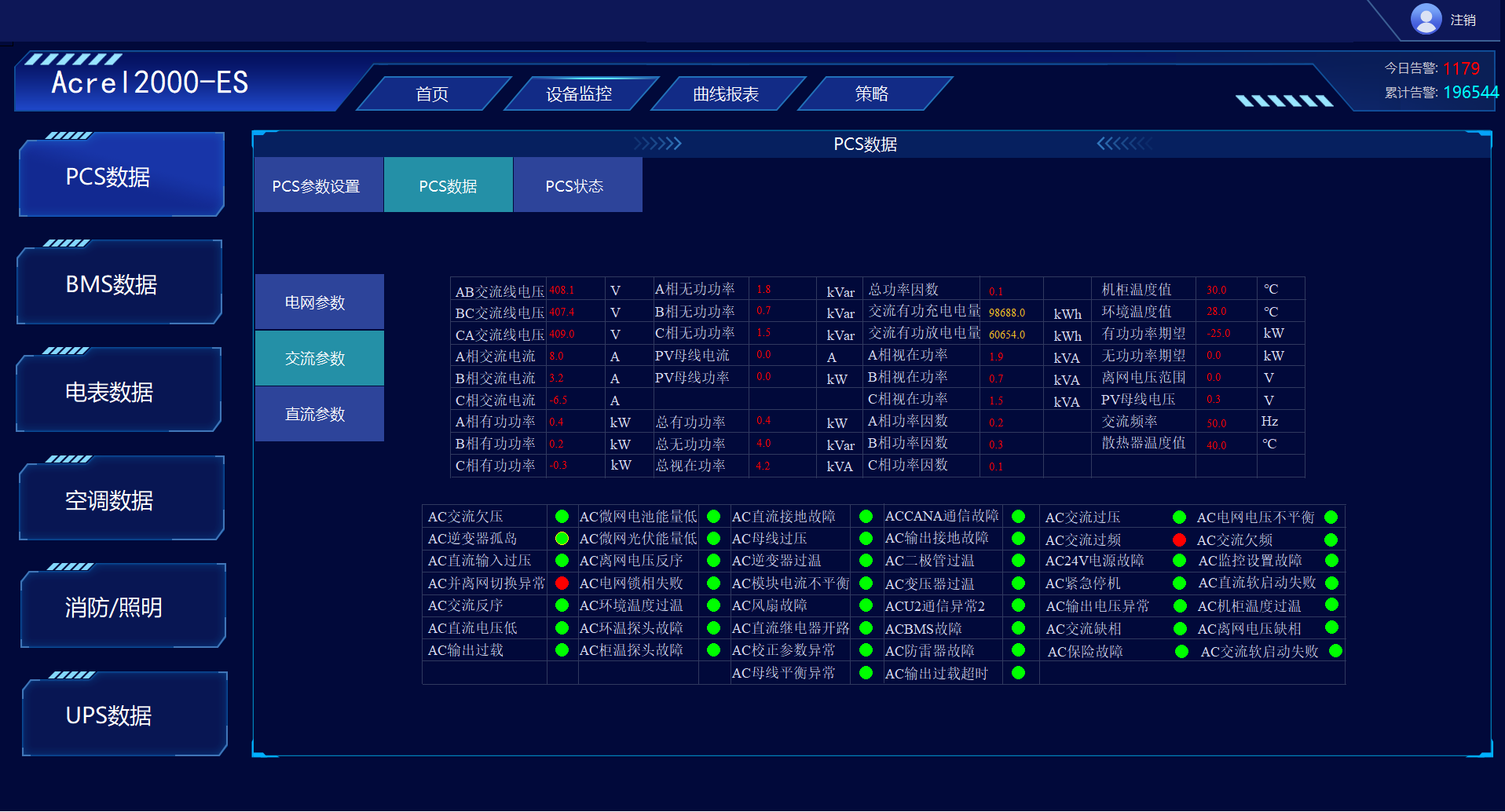
Task: Switch to the 曲线报表 navigation tab
Action: point(724,93)
